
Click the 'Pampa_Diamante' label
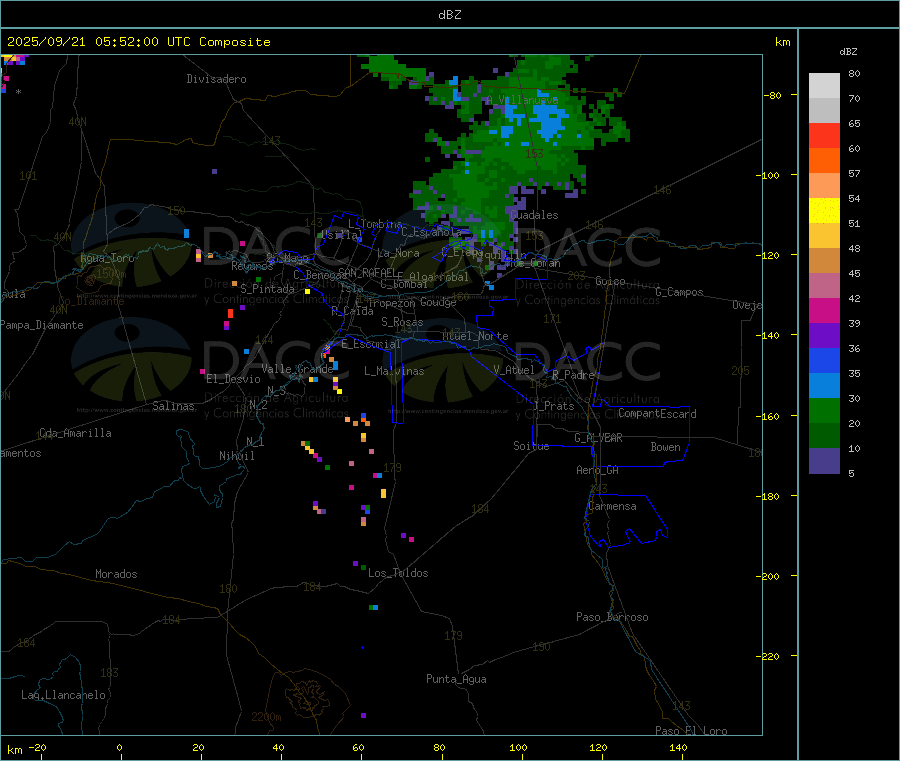click(x=41, y=325)
